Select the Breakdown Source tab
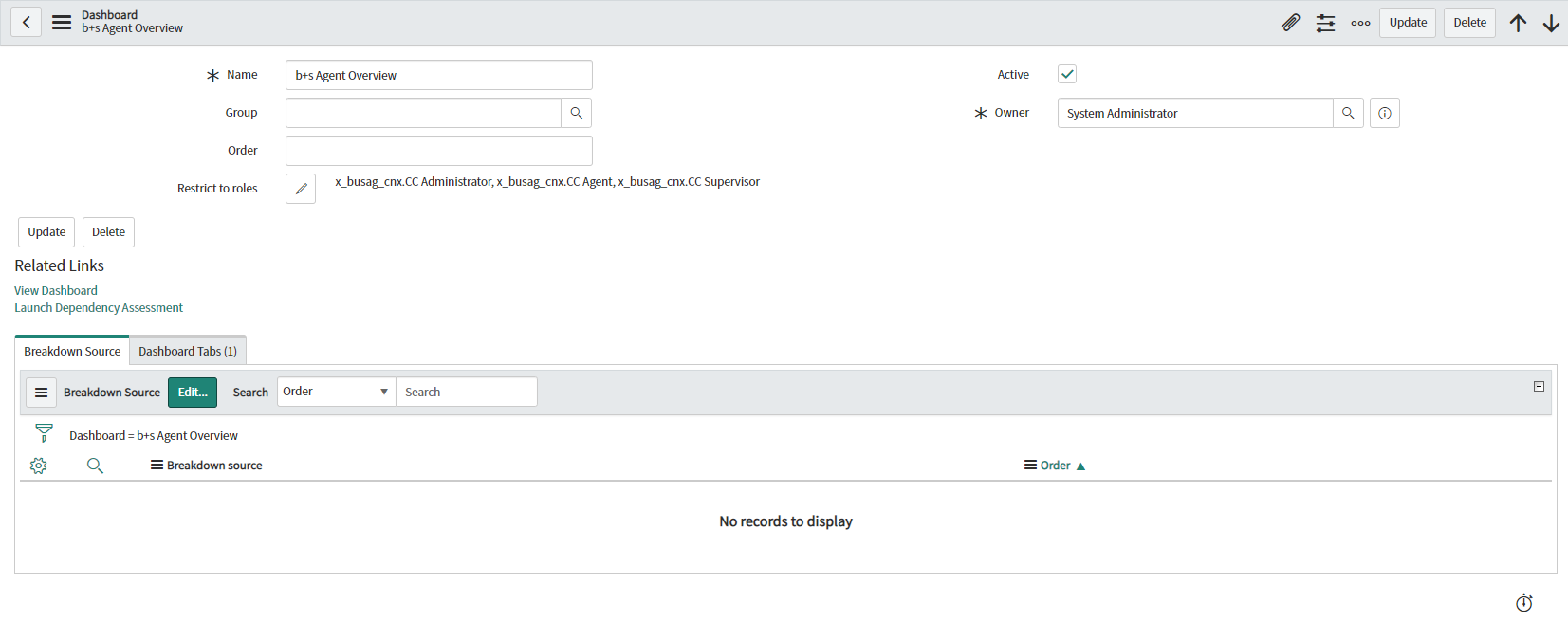The height and width of the screenshot is (621, 1568). (72, 351)
